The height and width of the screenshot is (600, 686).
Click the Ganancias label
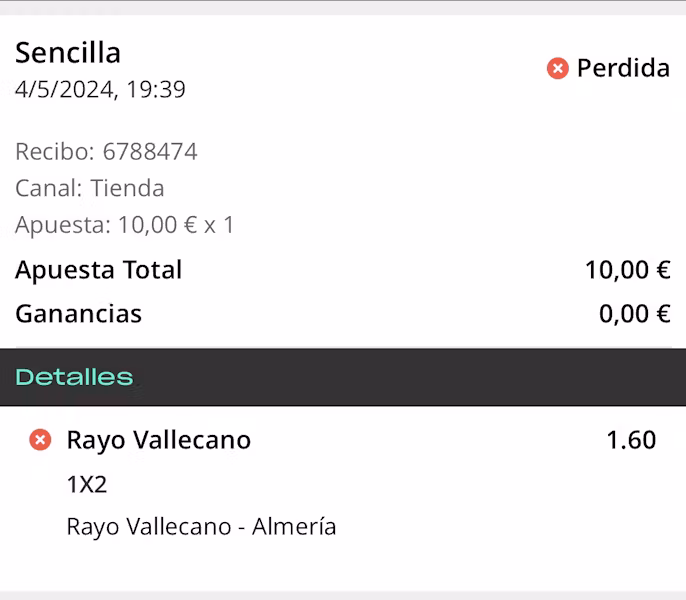click(78, 314)
